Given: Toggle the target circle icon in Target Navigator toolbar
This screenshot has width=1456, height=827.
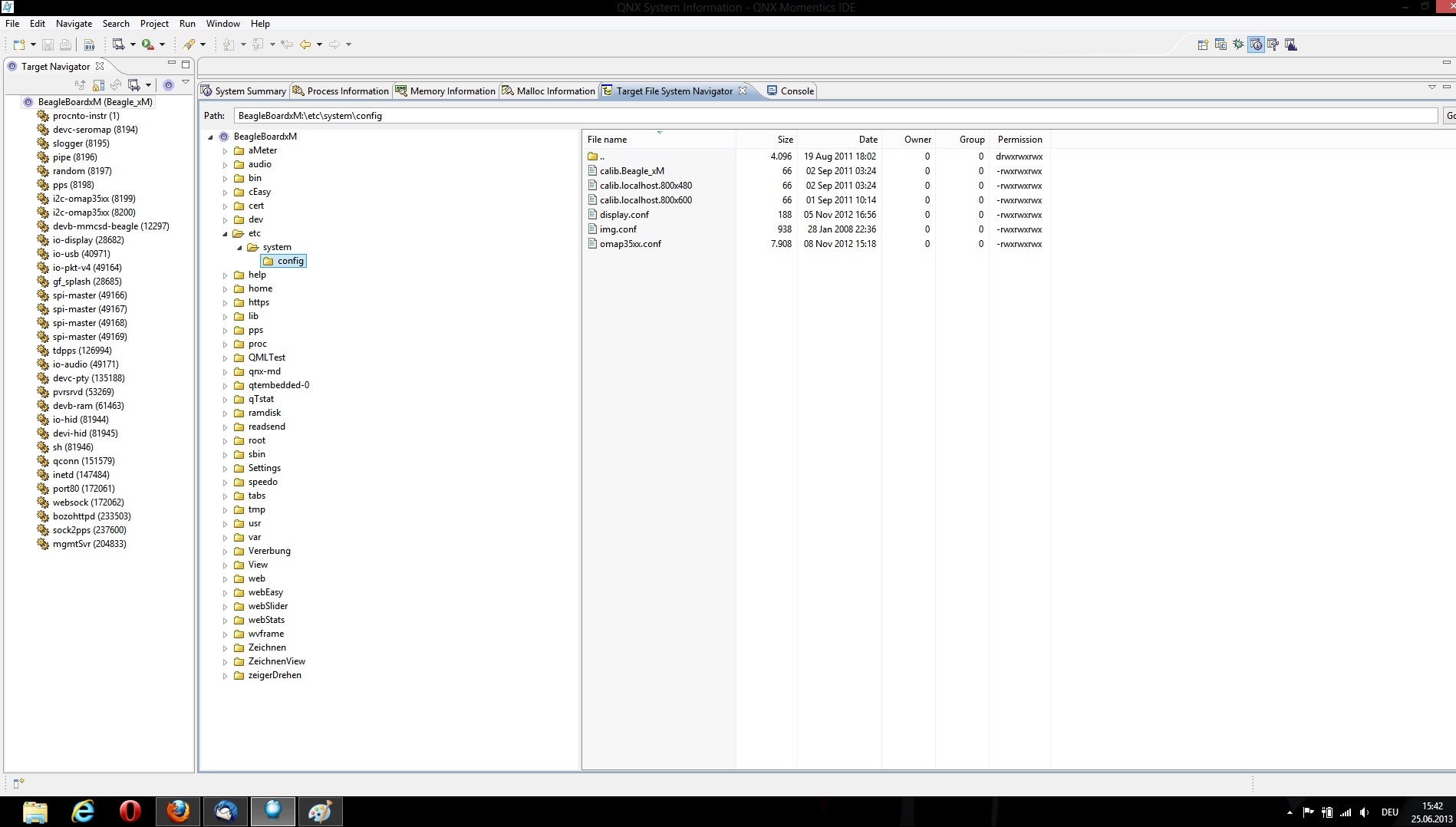Looking at the screenshot, I should pyautogui.click(x=169, y=85).
